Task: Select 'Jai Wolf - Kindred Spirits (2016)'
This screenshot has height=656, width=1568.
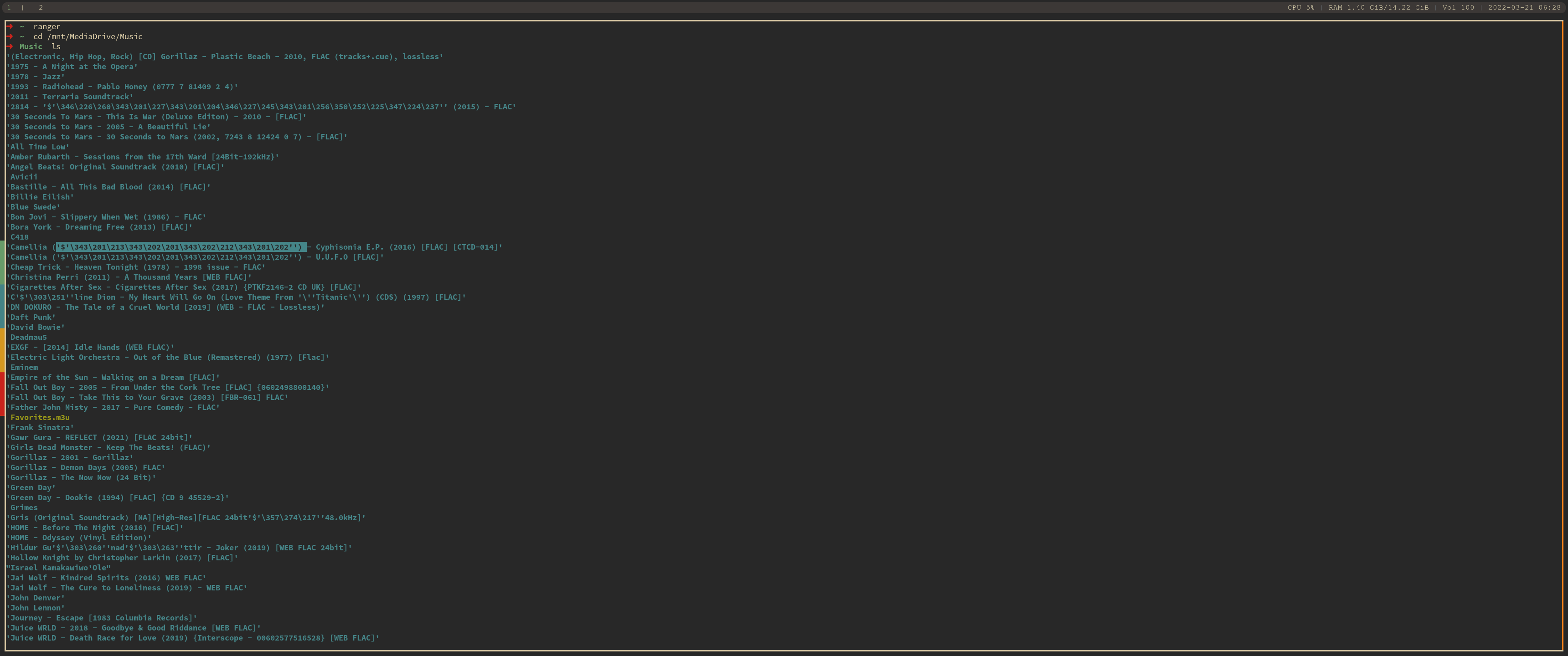Action: coord(107,578)
